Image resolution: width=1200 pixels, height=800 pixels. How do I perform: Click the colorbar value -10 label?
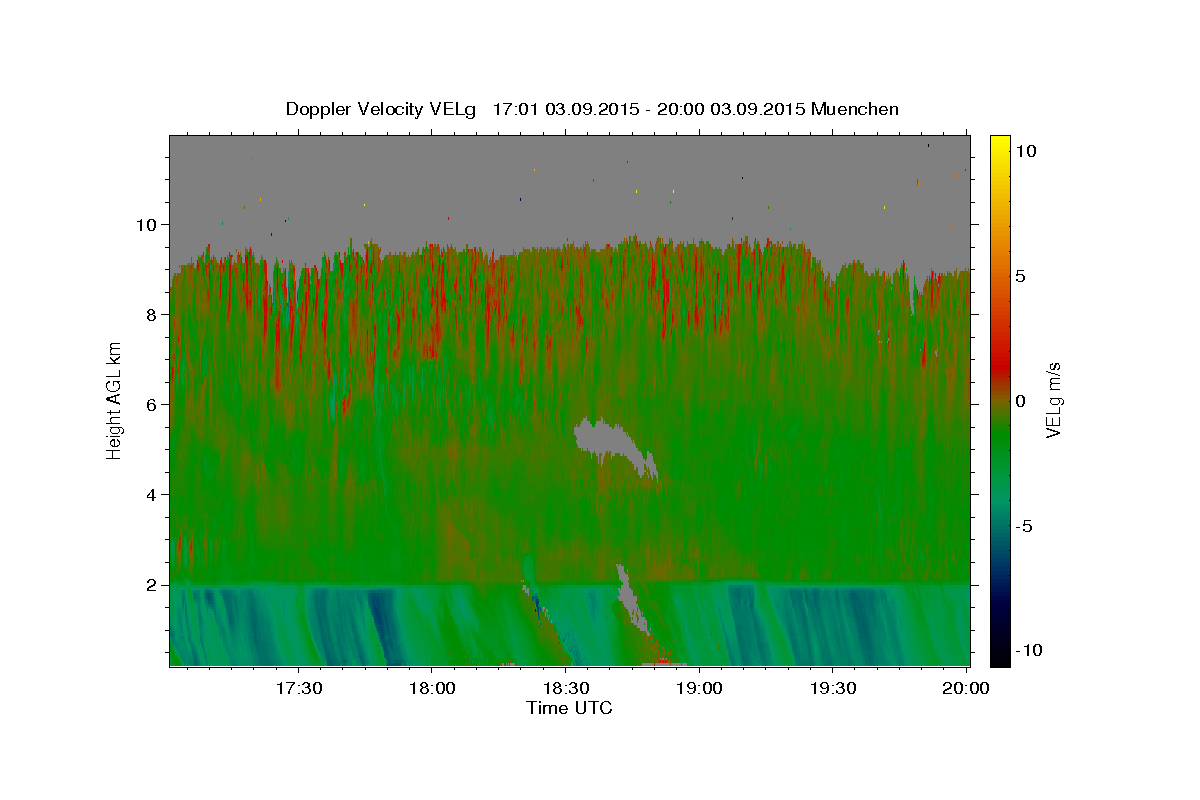click(1028, 650)
